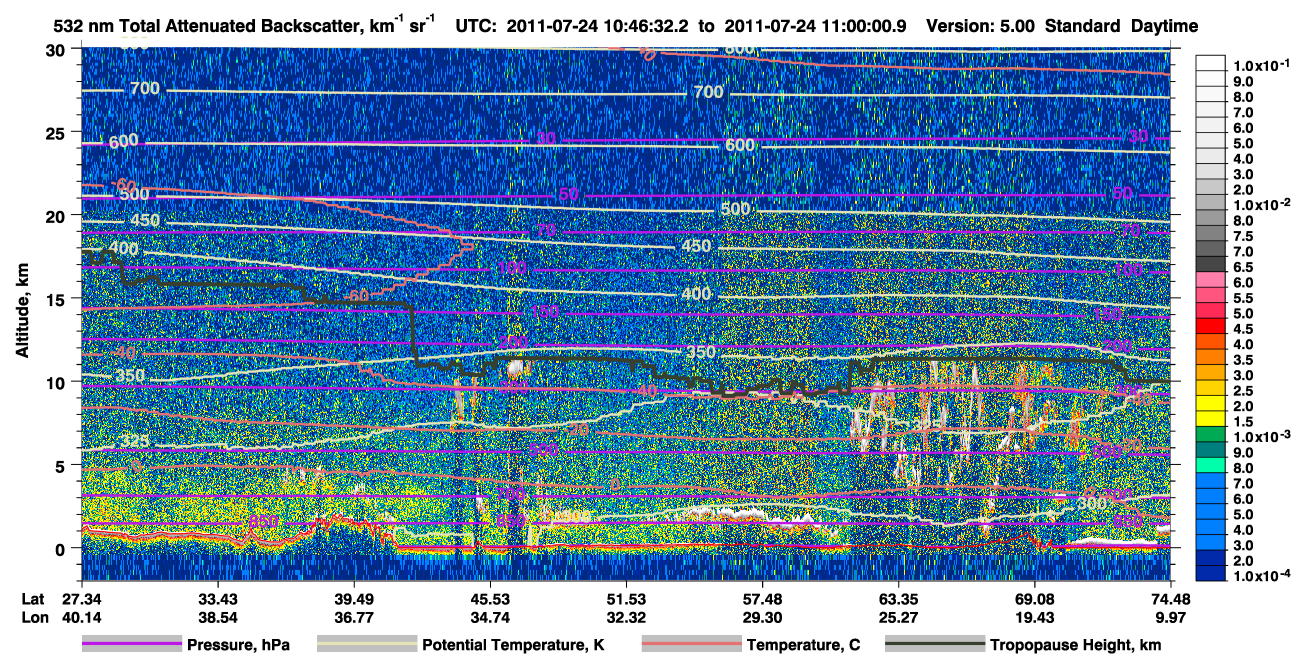Click longitude value '40.14'
This screenshot has height=667, width=1300.
[82, 618]
